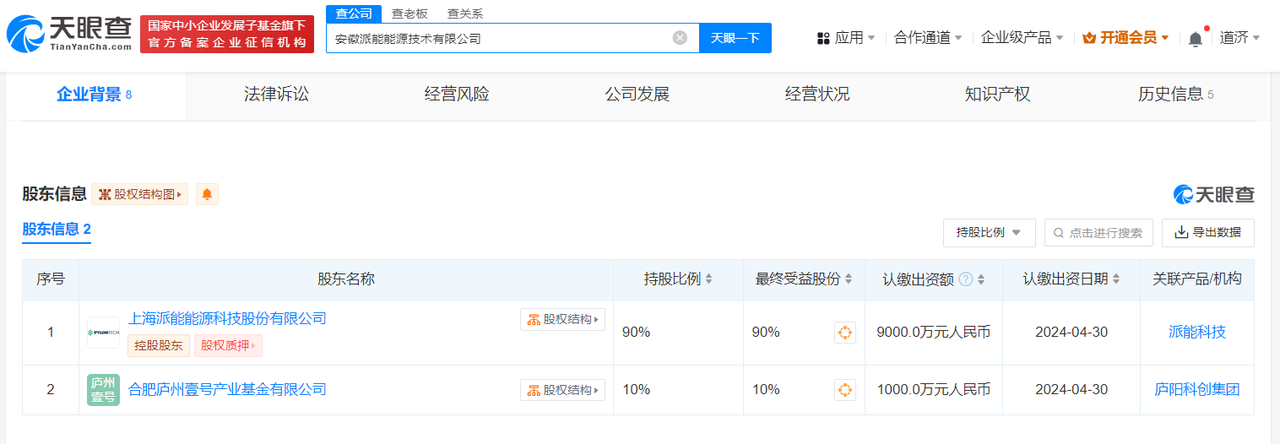The width and height of the screenshot is (1280, 444).
Task: Open the TianYanCha logo homepage
Action: pyautogui.click(x=69, y=33)
